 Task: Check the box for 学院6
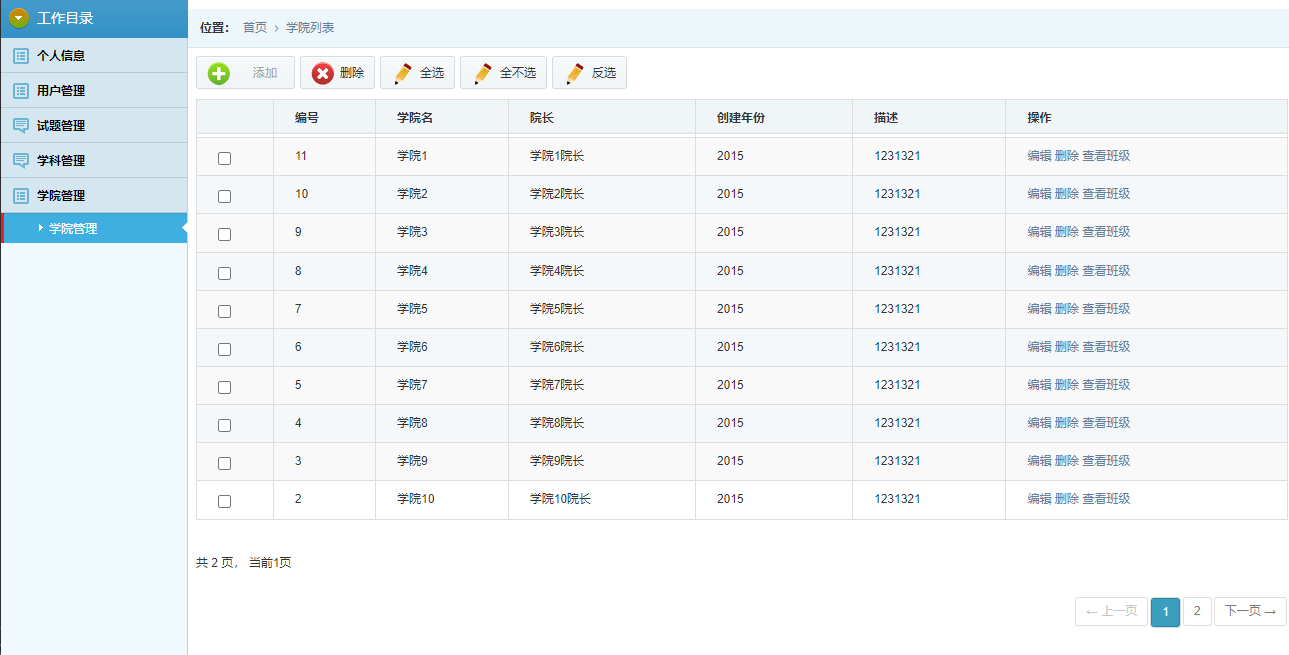point(224,349)
